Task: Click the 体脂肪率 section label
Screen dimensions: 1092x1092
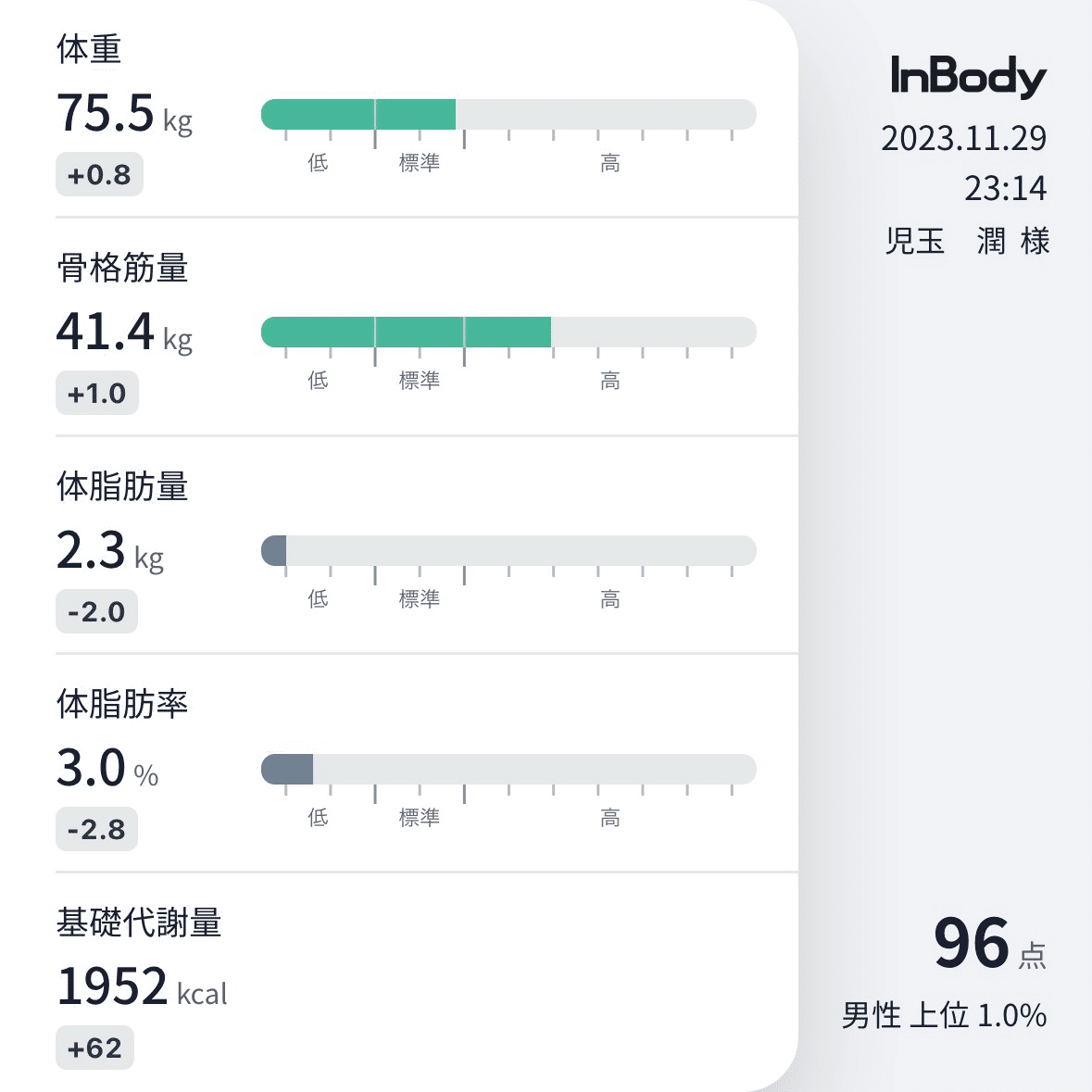Action: (x=123, y=704)
